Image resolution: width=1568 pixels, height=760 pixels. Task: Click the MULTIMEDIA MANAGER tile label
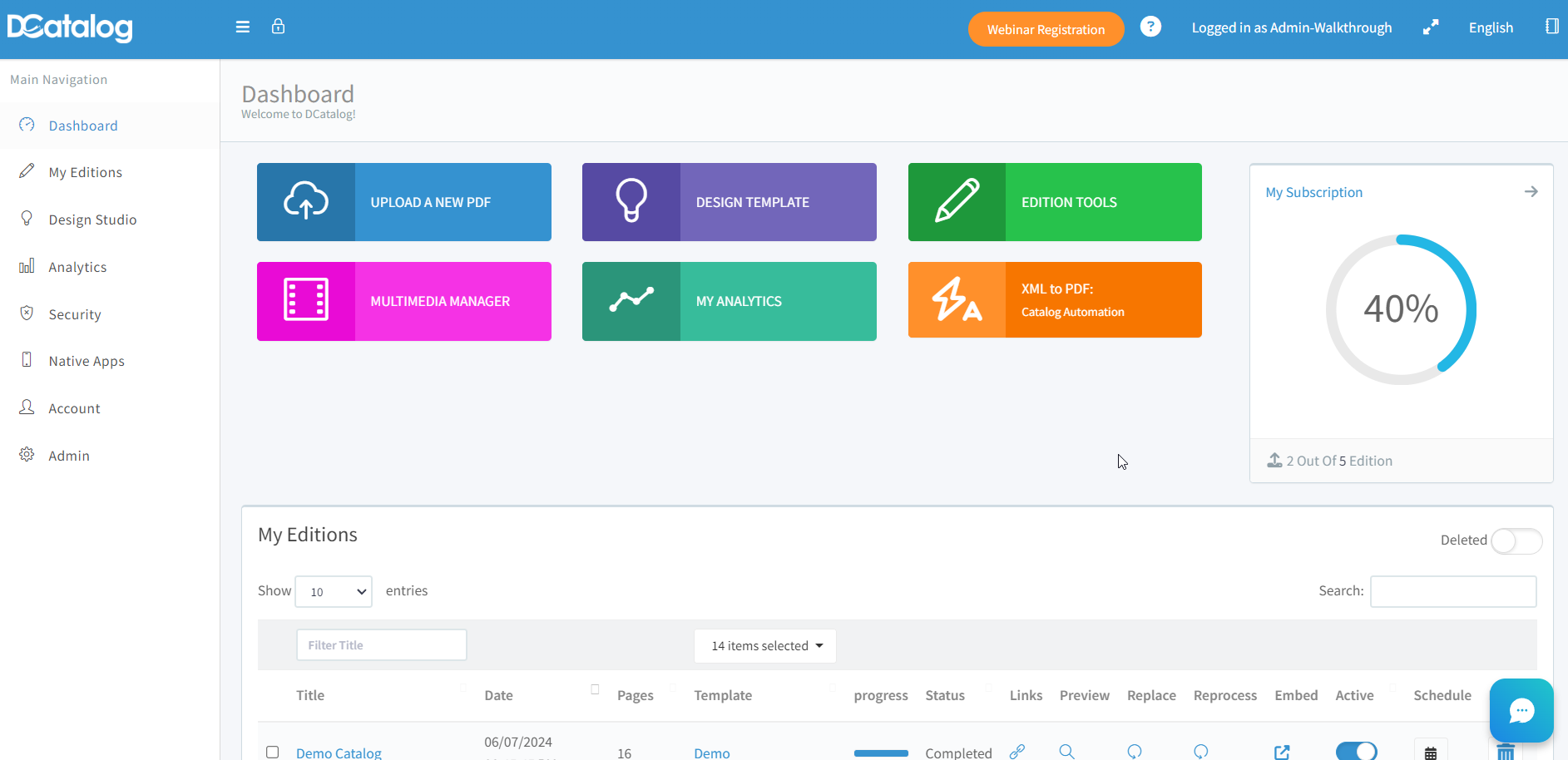pos(440,301)
